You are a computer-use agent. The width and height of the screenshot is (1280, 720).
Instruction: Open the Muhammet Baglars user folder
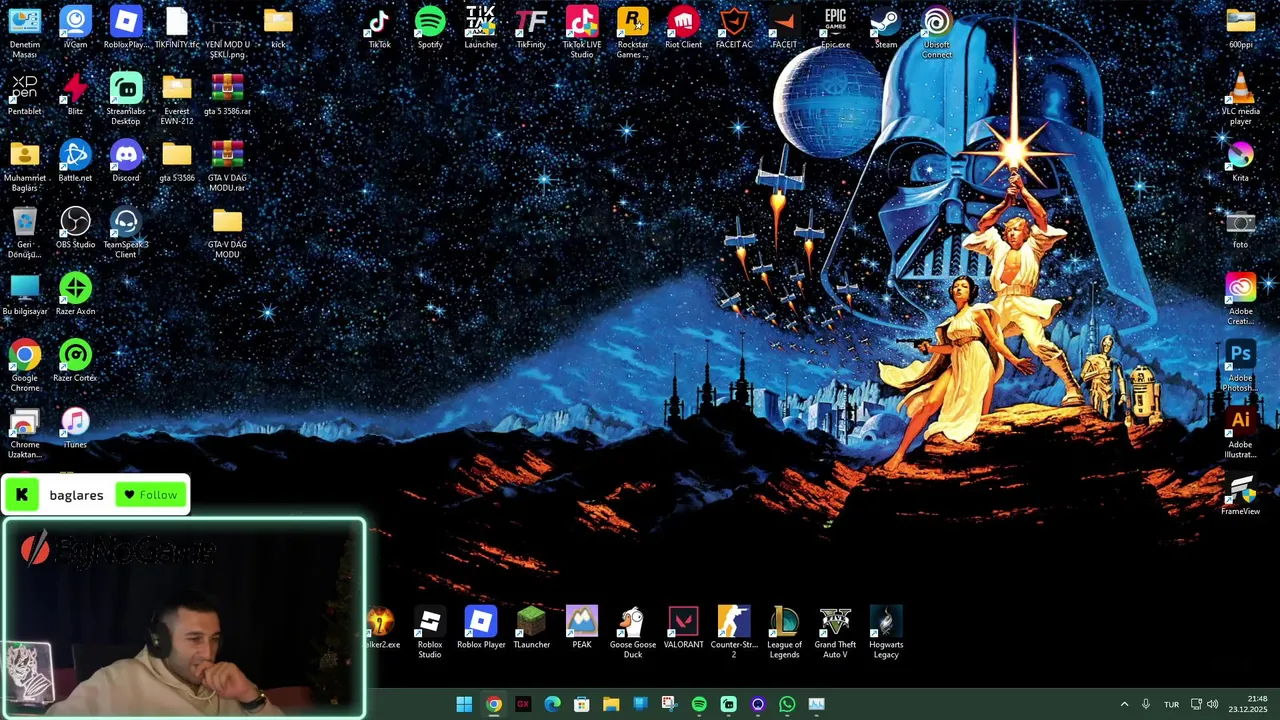point(25,164)
